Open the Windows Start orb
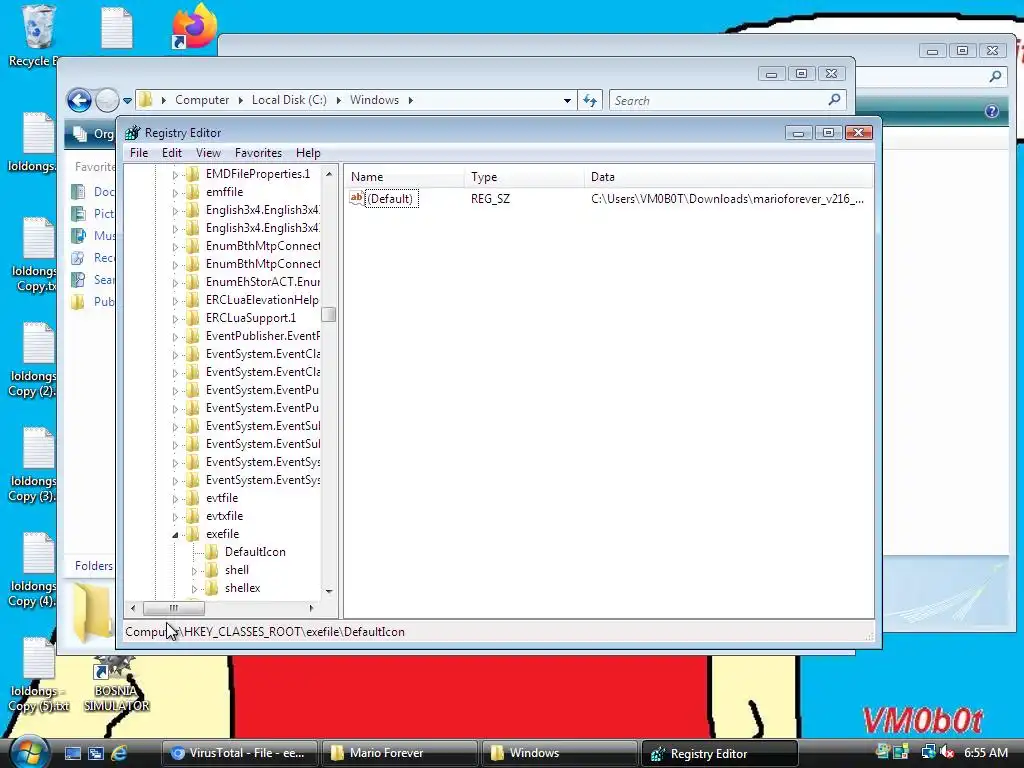The image size is (1024, 768). (x=29, y=751)
